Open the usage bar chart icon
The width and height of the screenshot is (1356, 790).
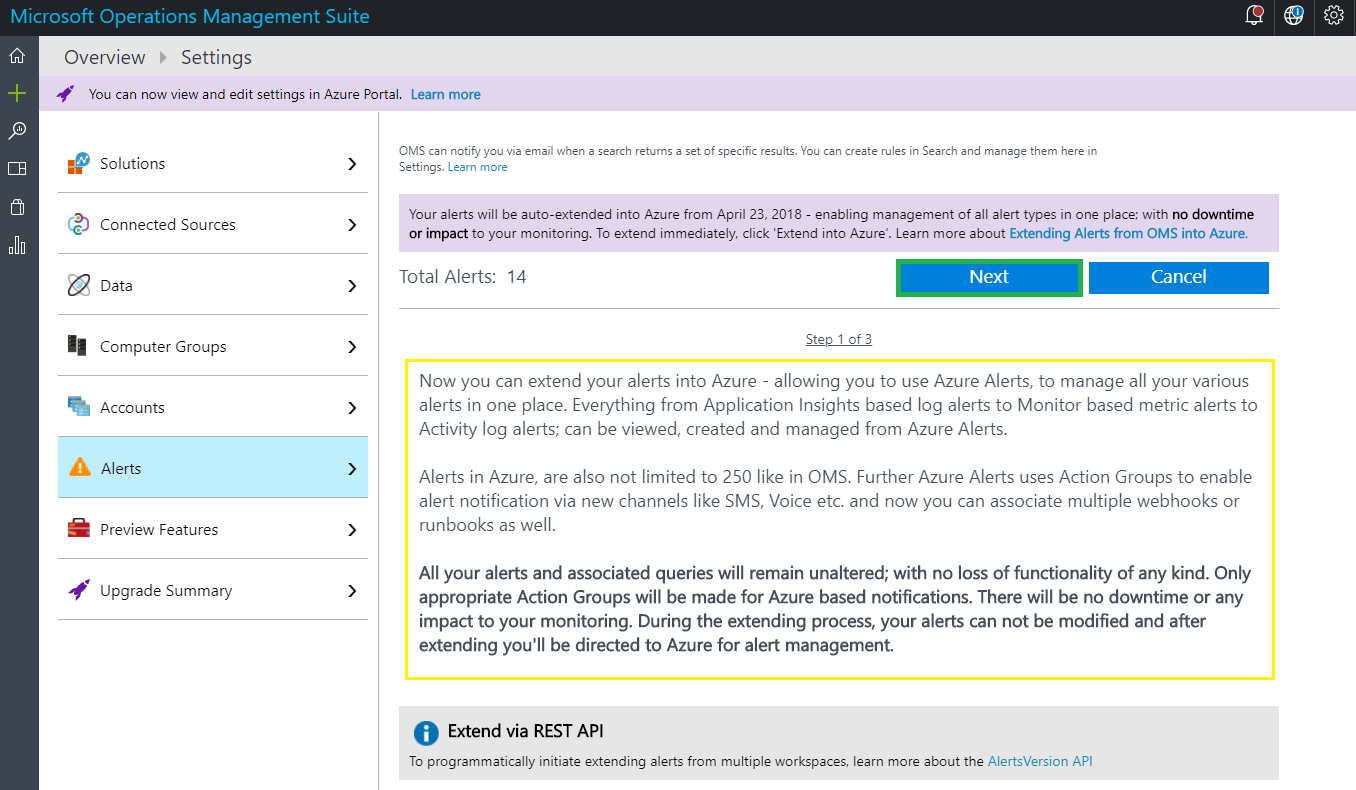pyautogui.click(x=17, y=245)
